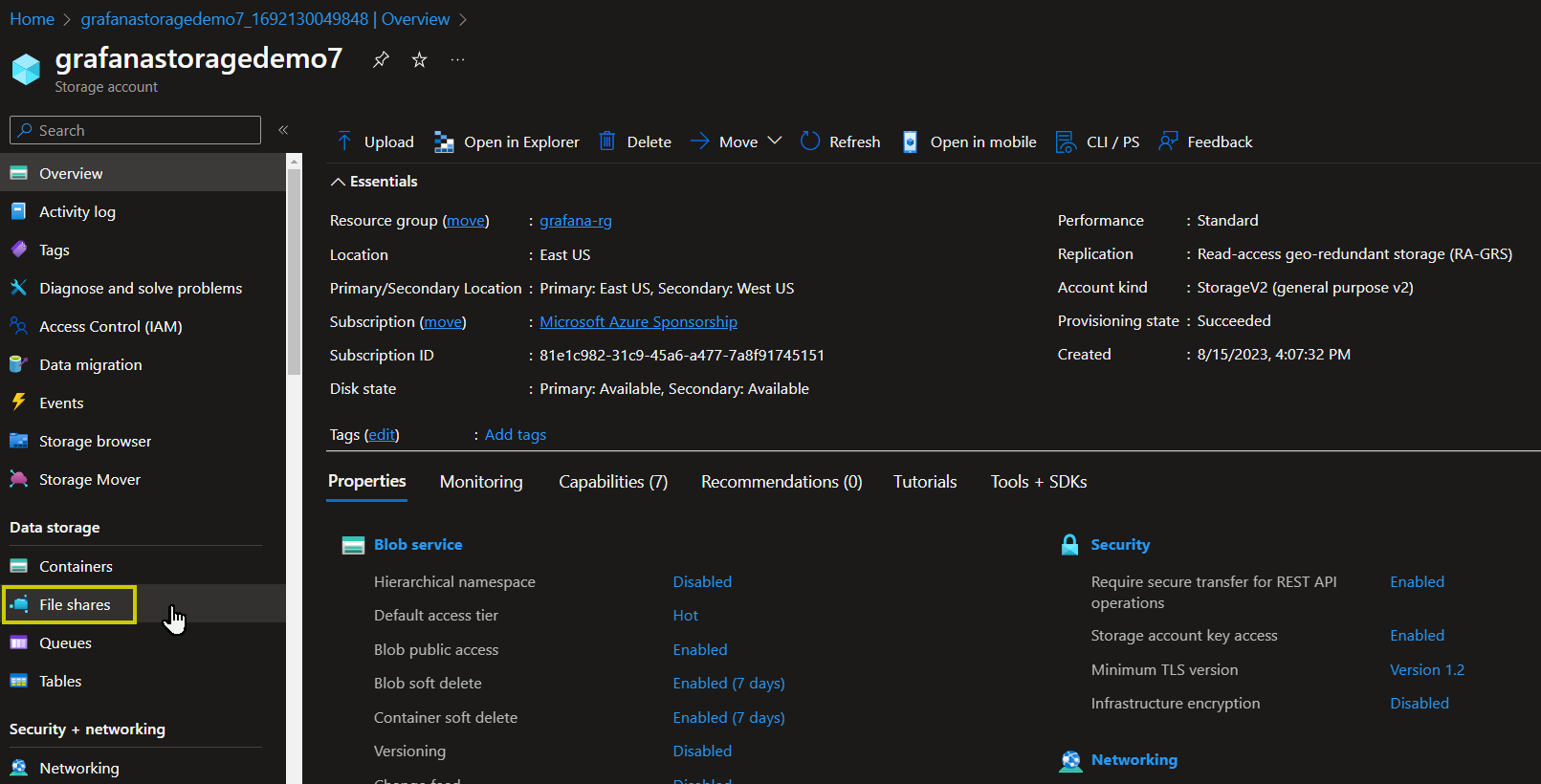Click the edit link beside Tags
The width and height of the screenshot is (1541, 784).
[382, 435]
